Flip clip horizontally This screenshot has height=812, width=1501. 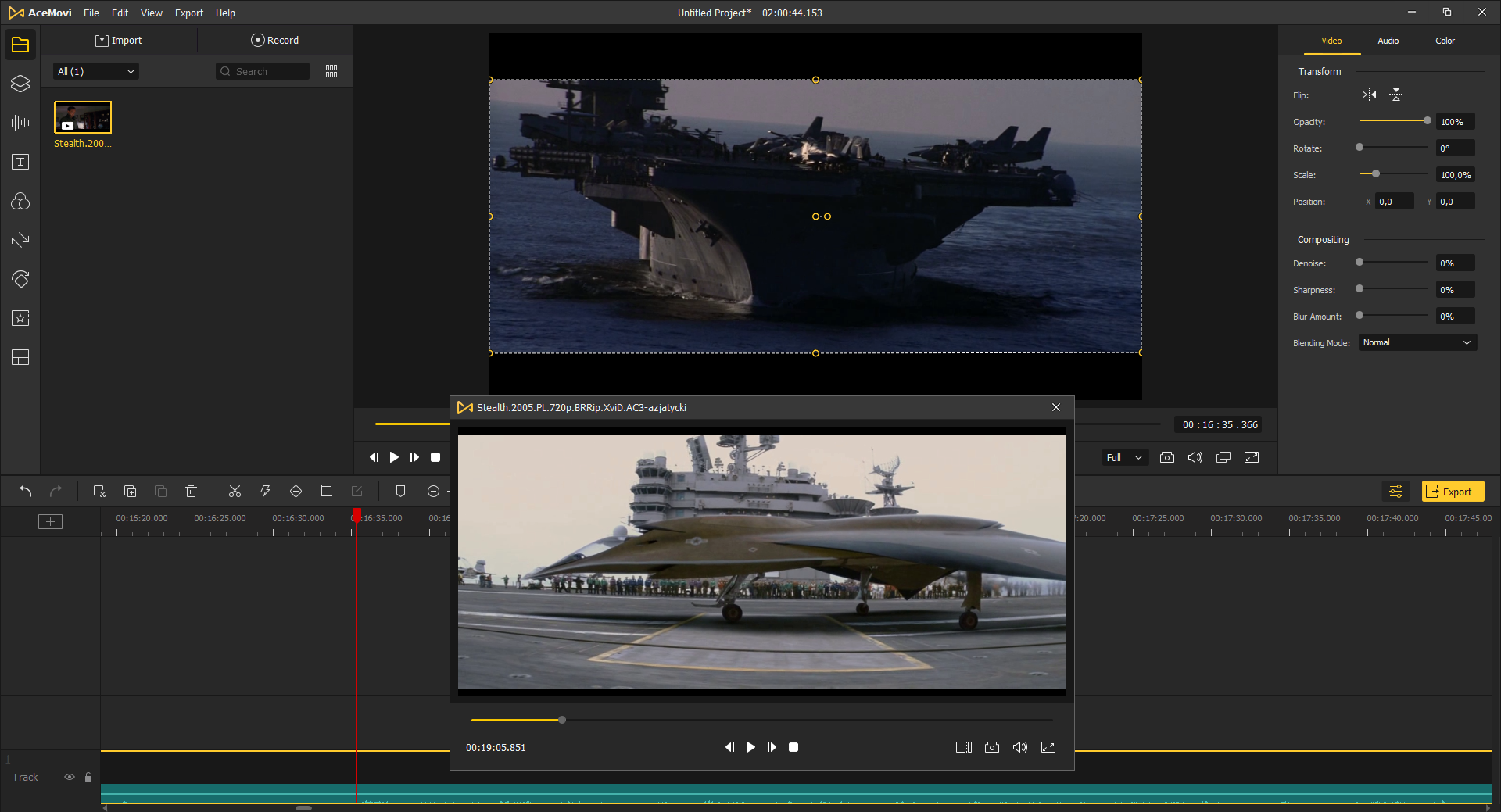(x=1369, y=95)
